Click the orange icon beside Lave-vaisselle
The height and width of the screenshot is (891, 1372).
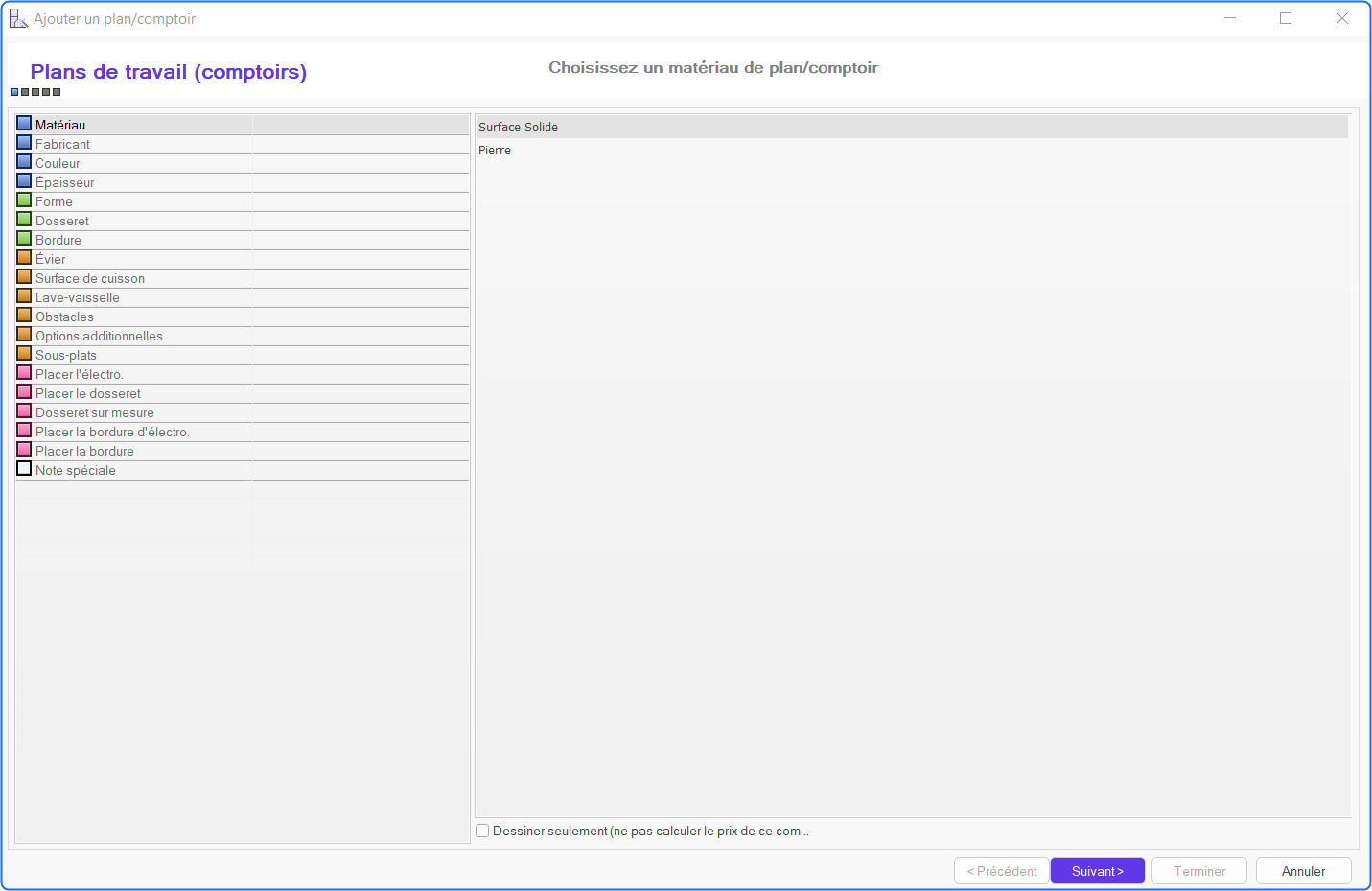(24, 296)
